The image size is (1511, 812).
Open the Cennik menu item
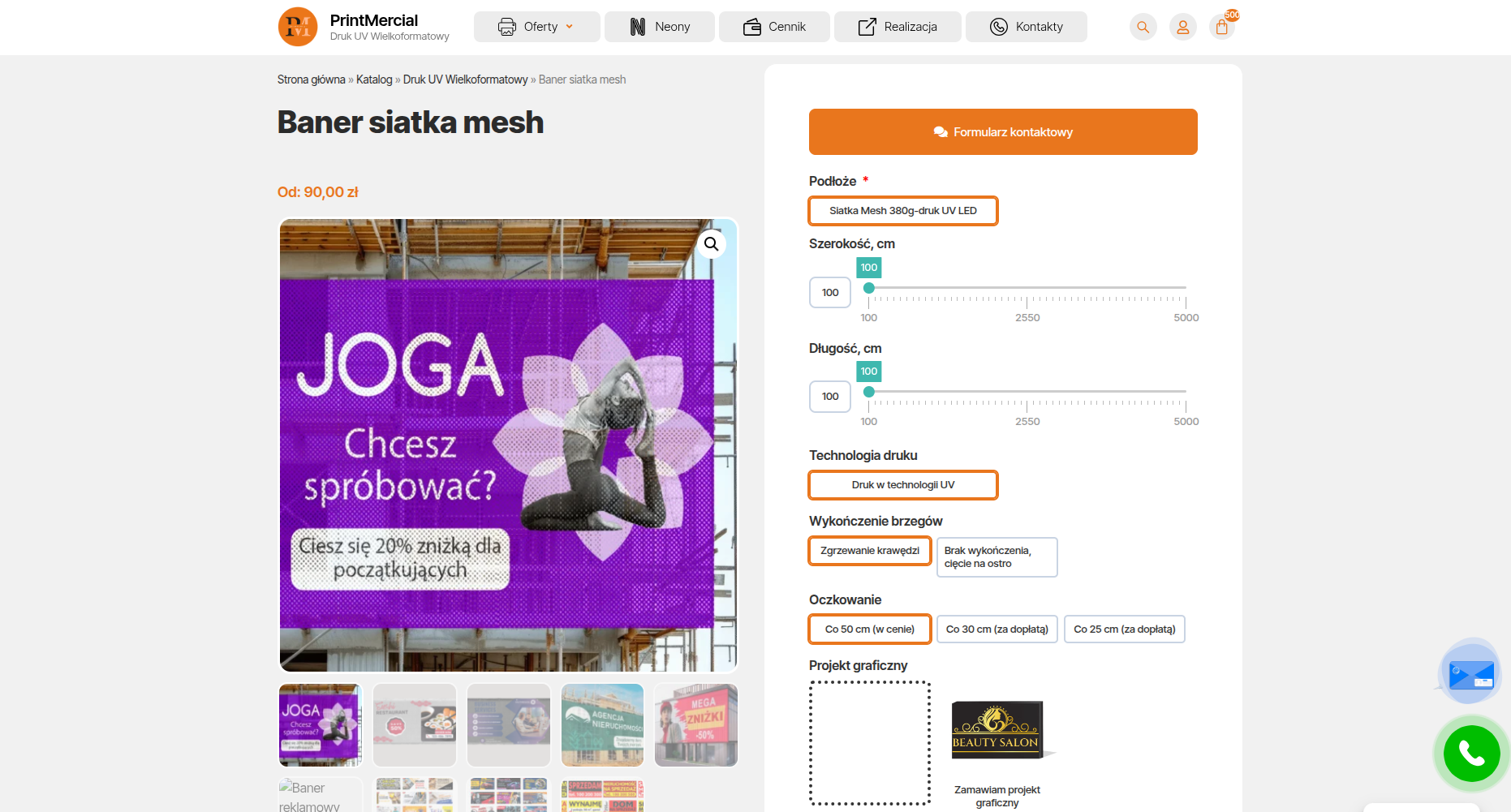pos(774,27)
